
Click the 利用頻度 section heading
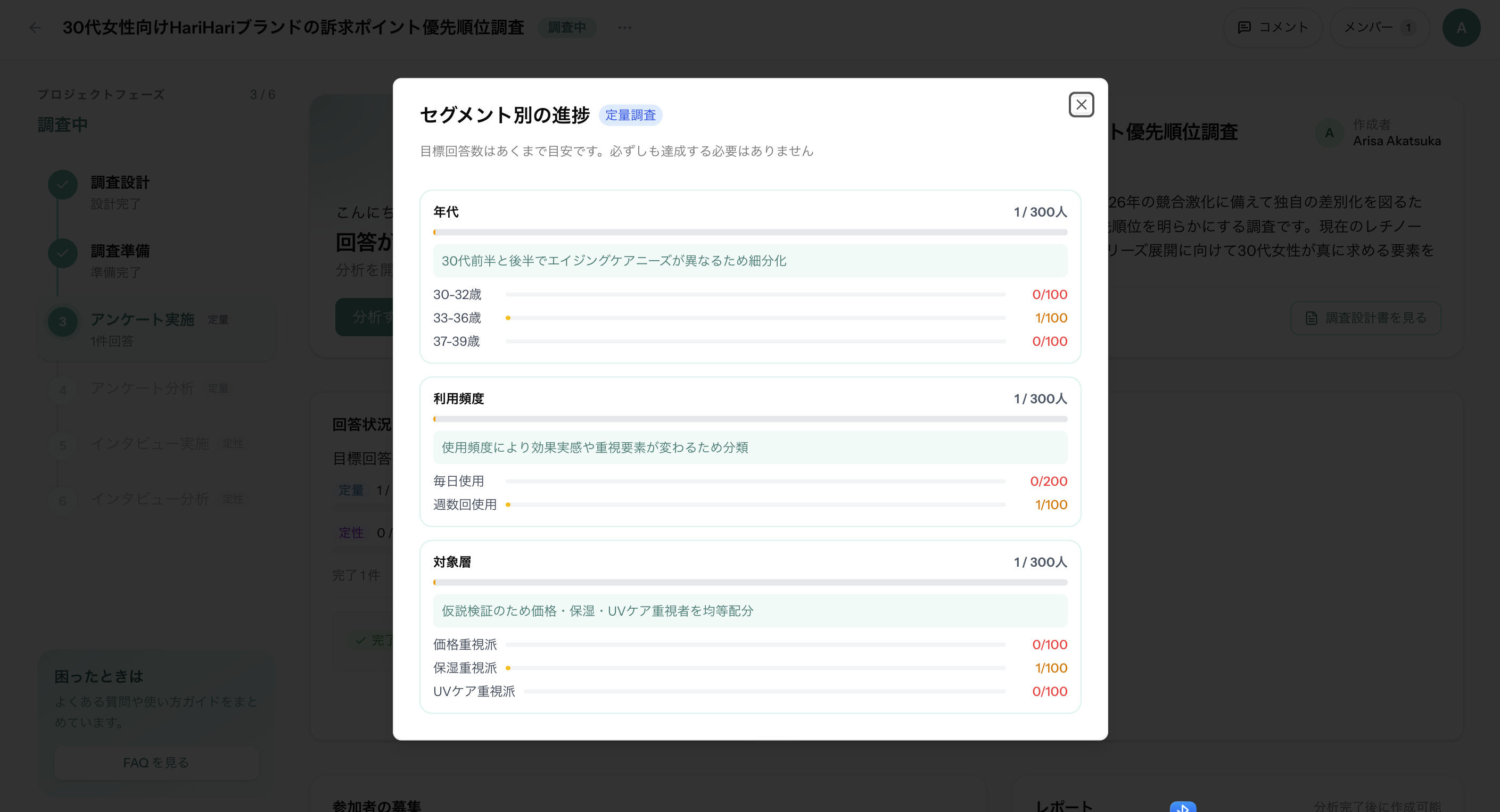click(x=458, y=399)
